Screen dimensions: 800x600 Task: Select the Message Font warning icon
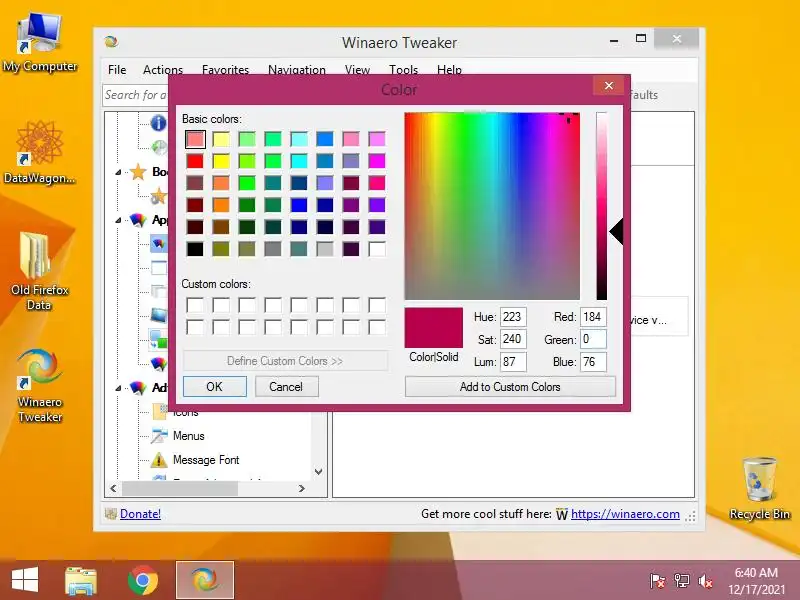[x=159, y=460]
